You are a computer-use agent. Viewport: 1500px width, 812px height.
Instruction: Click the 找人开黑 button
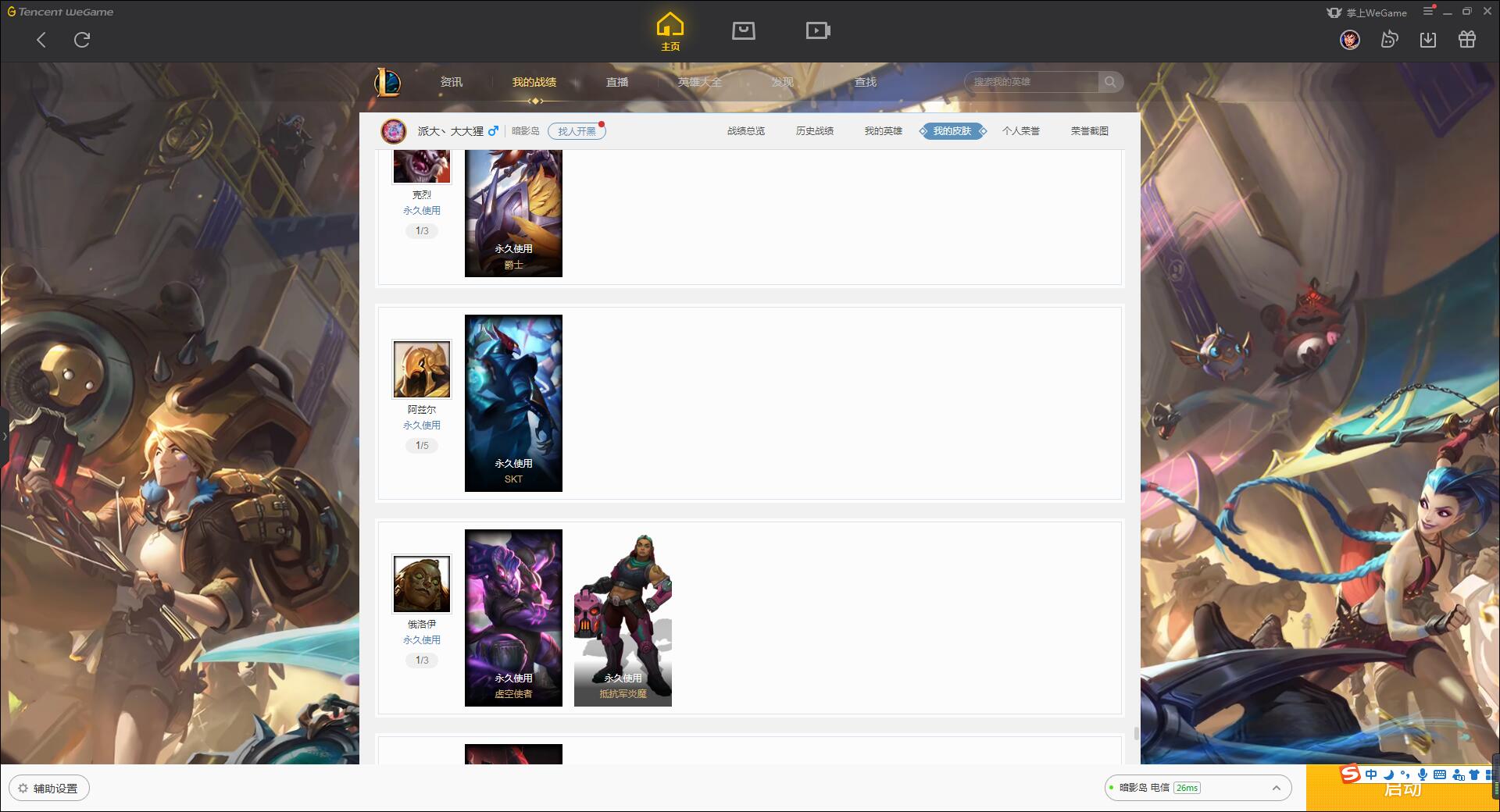point(577,131)
